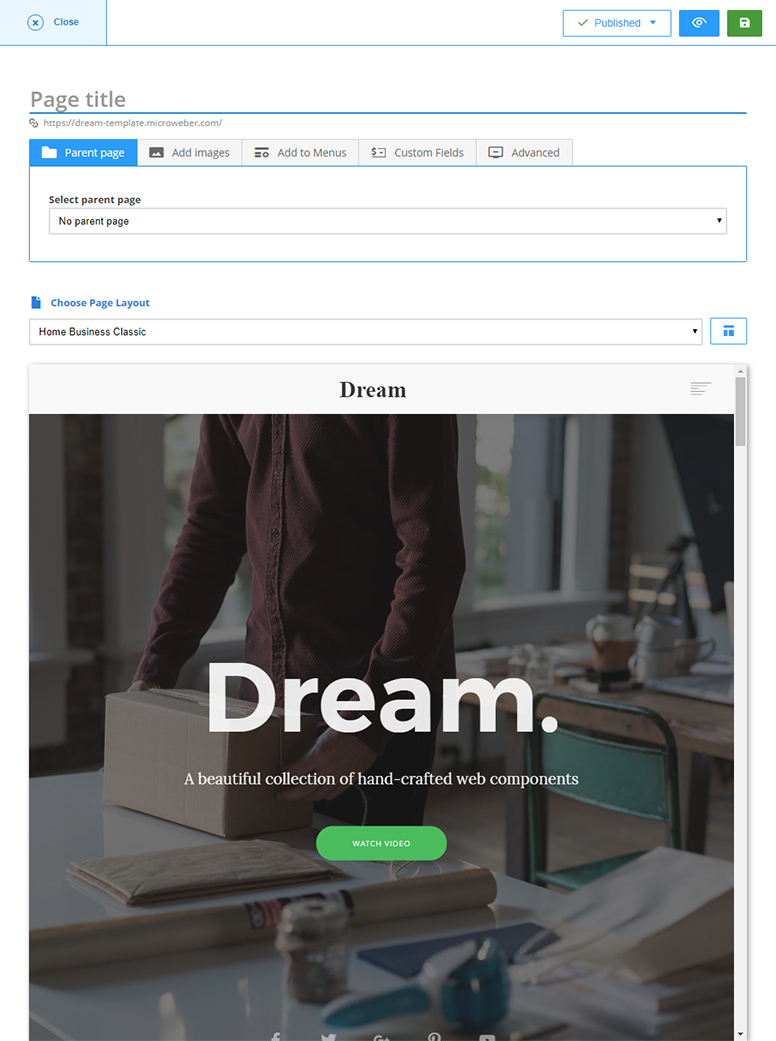
Task: Open the hamburger menu in preview header
Action: 700,388
